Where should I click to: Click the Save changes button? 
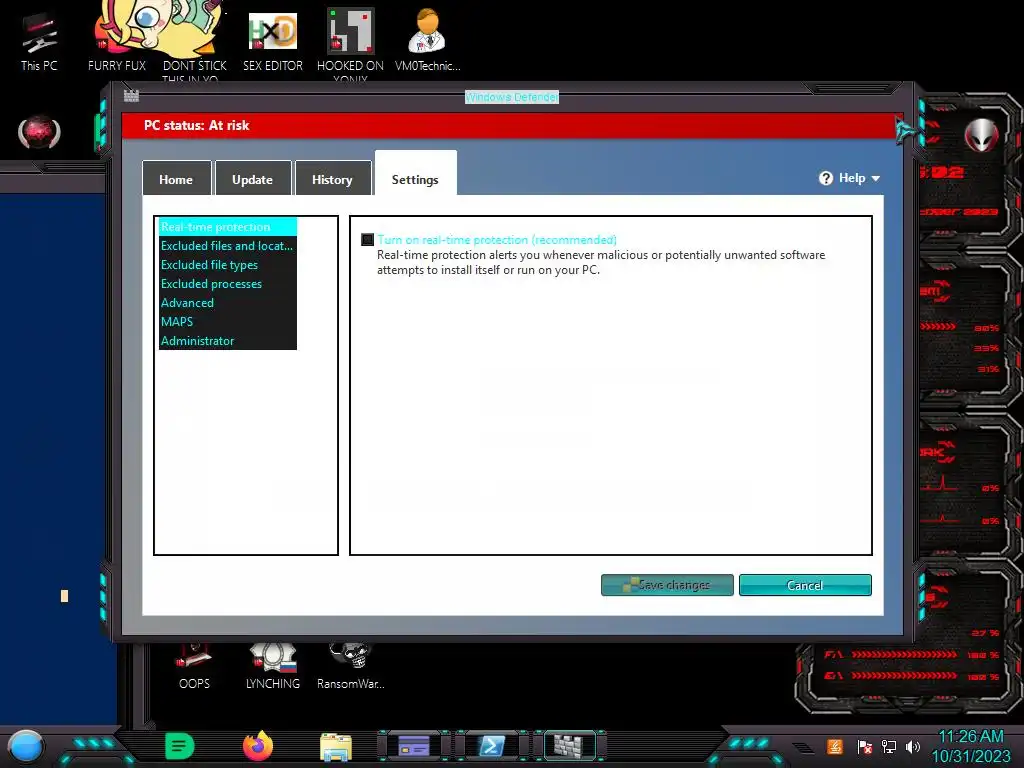(667, 585)
